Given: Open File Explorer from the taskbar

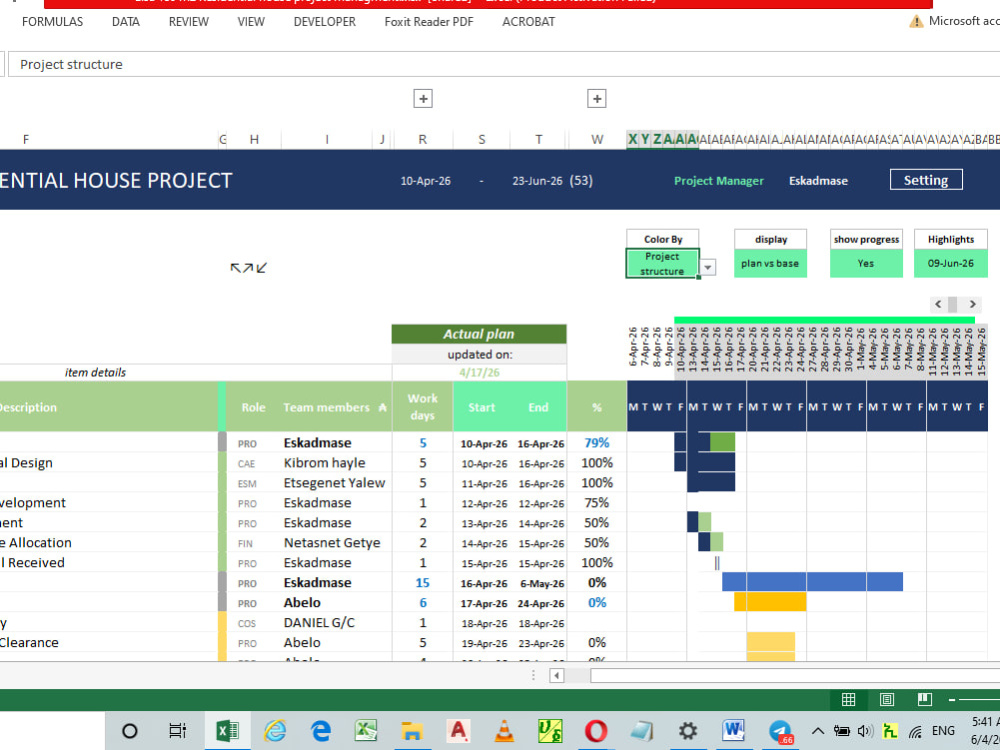Looking at the screenshot, I should [x=412, y=731].
